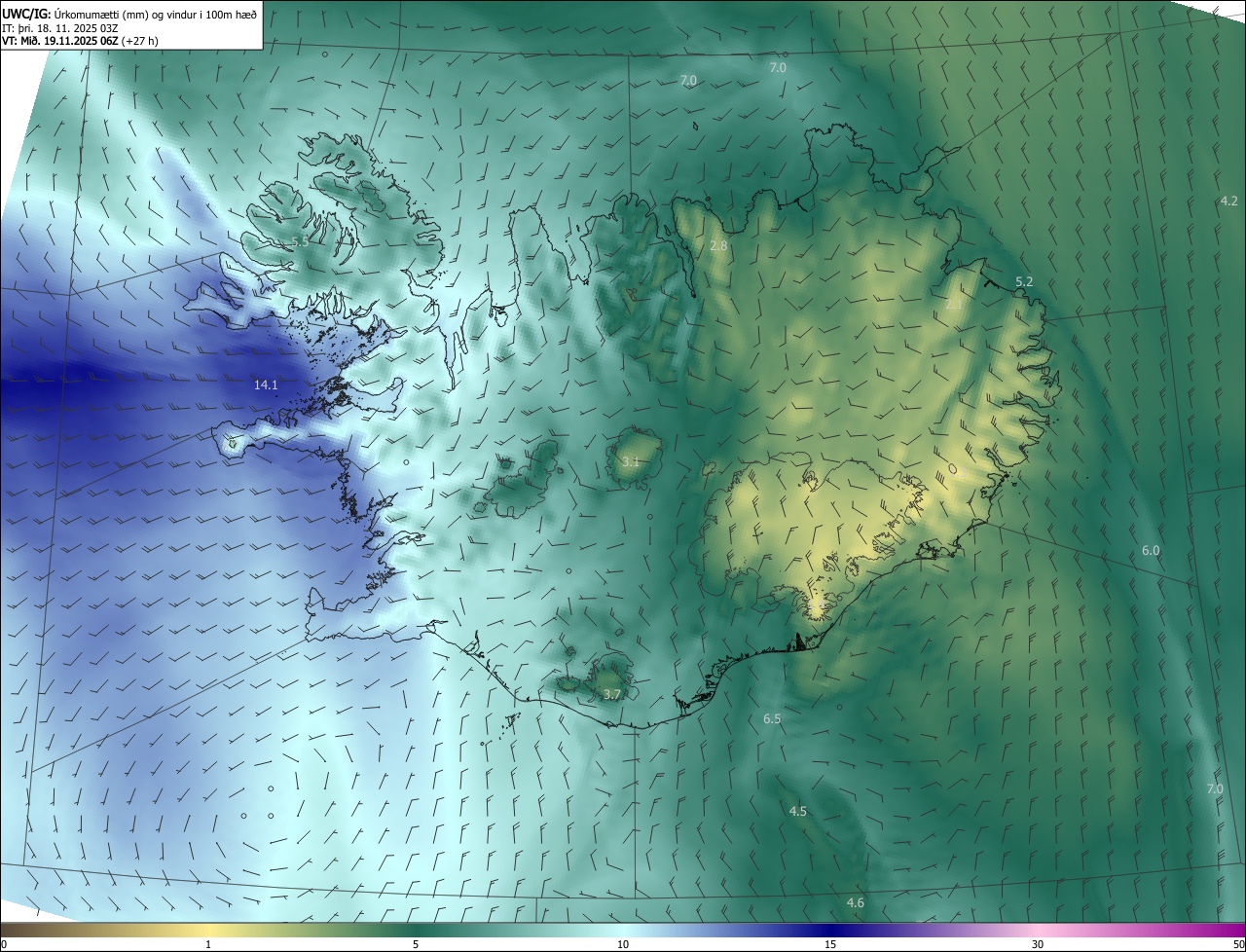The width and height of the screenshot is (1246, 952).
Task: Click the 5.2 value label on the map
Action: click(1024, 282)
